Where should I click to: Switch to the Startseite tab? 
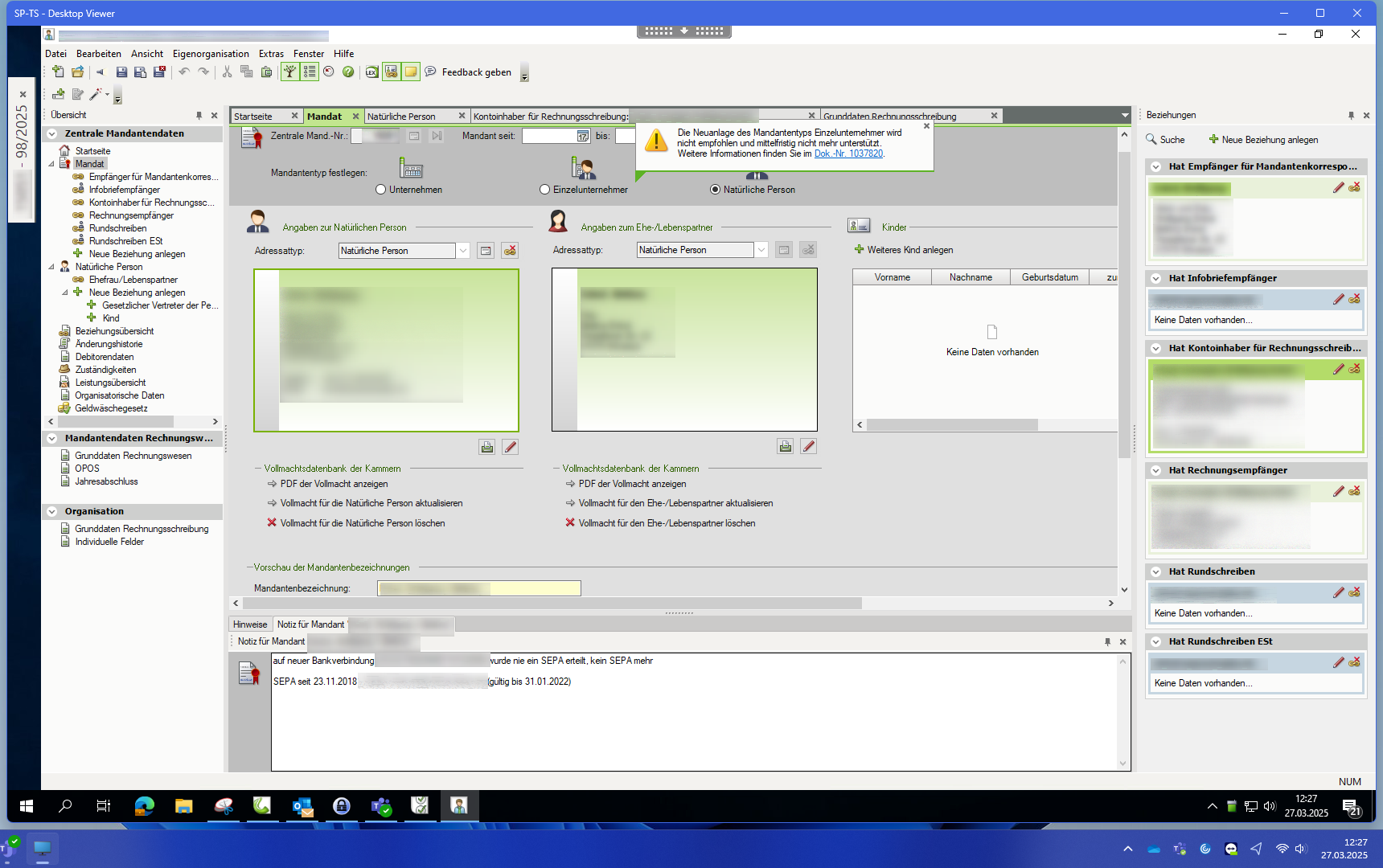253,117
